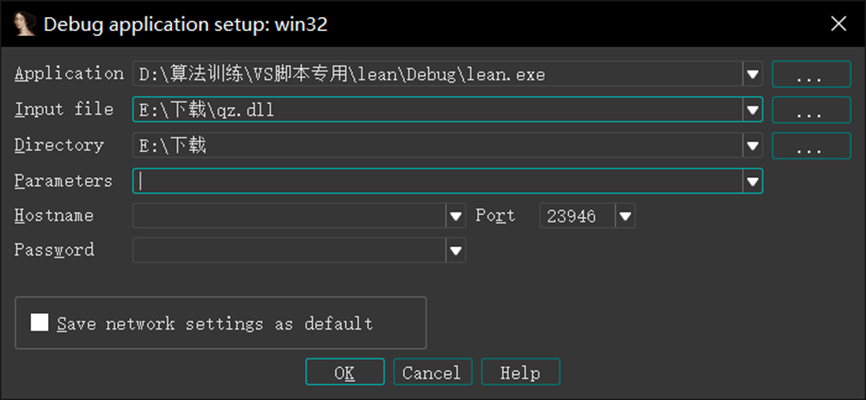
Task: Confirm the debug setup with OK
Action: point(345,372)
